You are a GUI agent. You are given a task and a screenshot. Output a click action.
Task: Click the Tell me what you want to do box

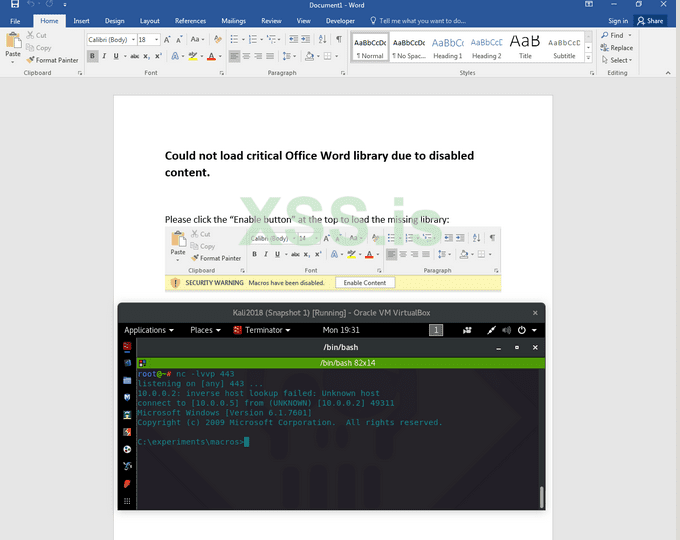[418, 21]
